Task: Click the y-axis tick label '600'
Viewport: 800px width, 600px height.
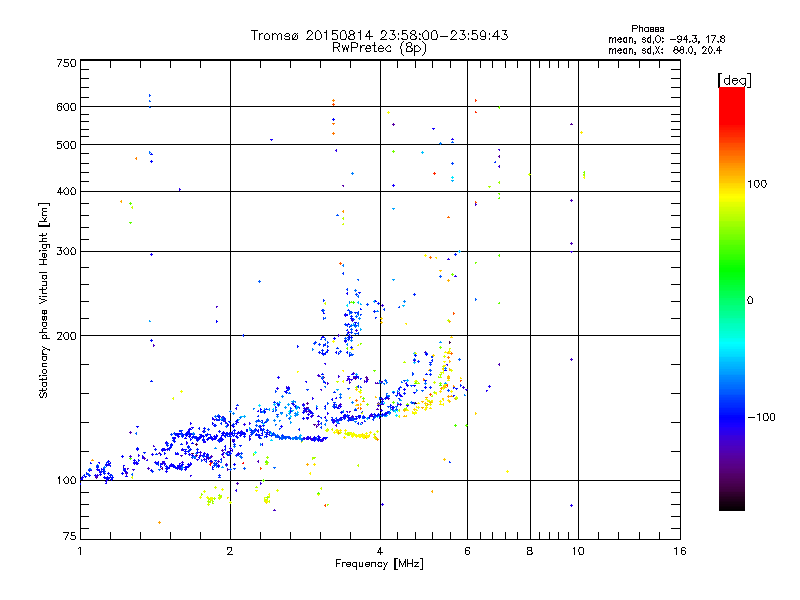Action: pyautogui.click(x=66, y=107)
